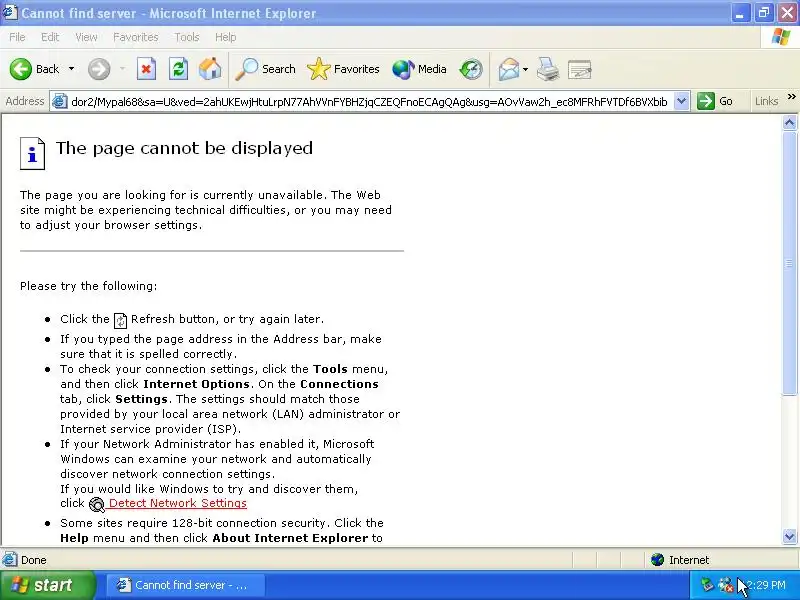The image size is (800, 600).
Task: Expand the Links chevron overflow
Action: [791, 96]
